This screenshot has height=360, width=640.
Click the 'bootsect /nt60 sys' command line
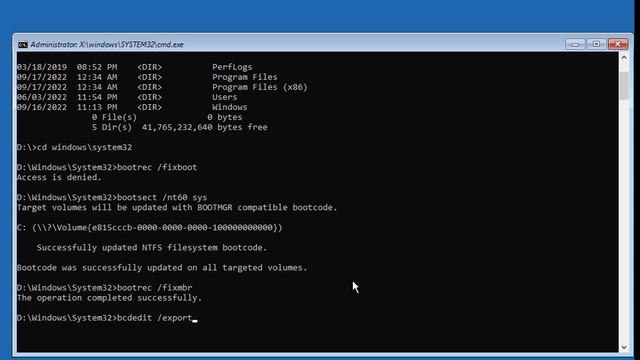112,197
